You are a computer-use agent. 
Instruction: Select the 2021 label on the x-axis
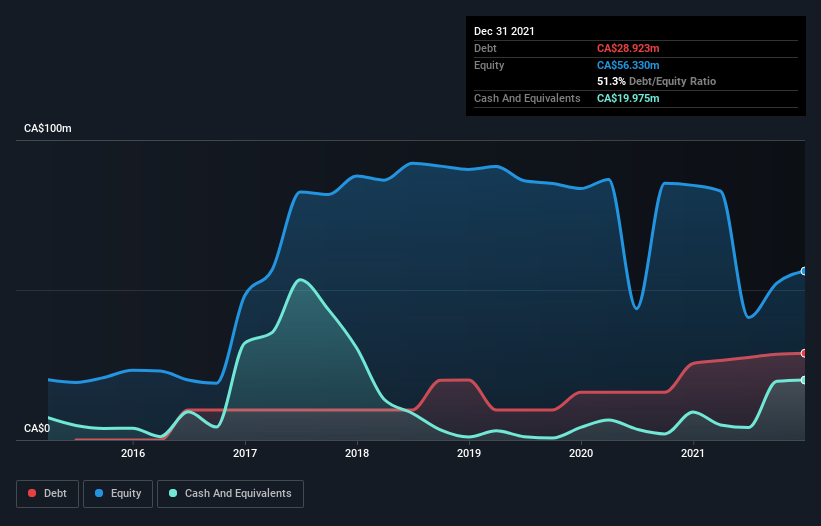click(x=693, y=453)
